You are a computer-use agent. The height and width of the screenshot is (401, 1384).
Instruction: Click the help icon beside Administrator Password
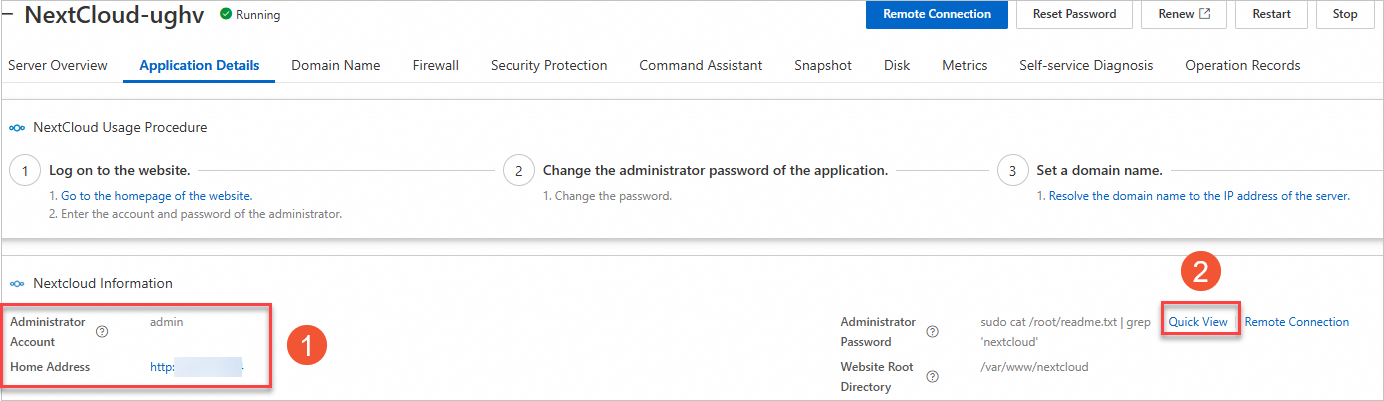[x=933, y=332]
